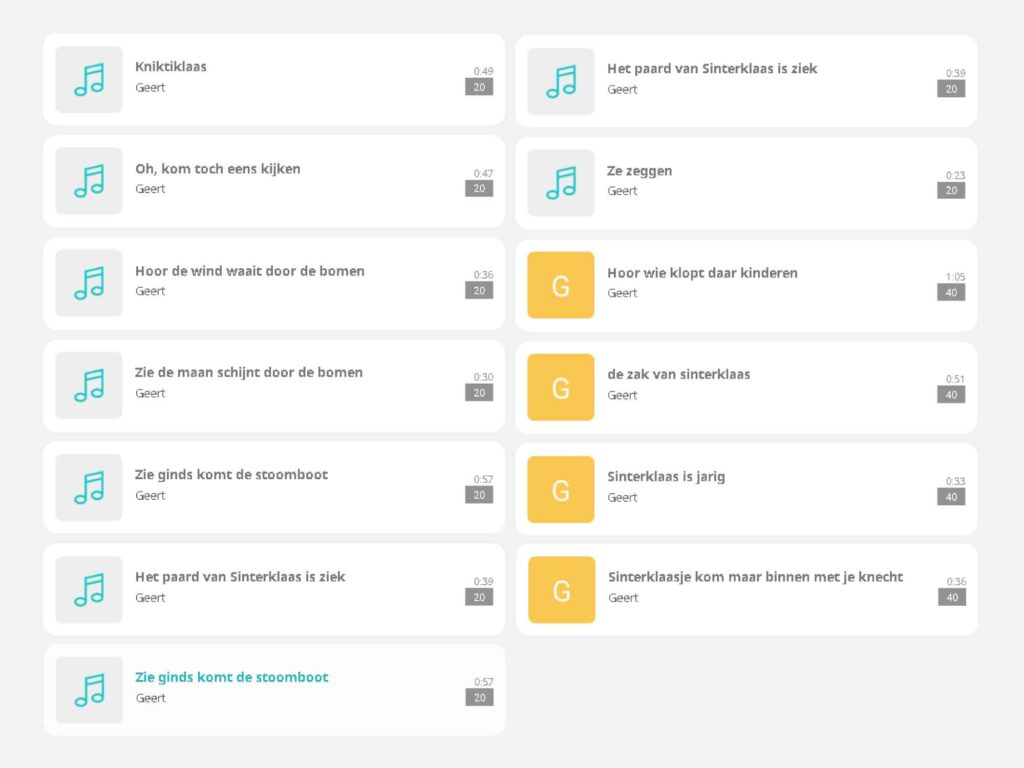Select yellow G thumbnail for de zak van sinterklaas
Image resolution: width=1024 pixels, height=768 pixels.
click(561, 387)
